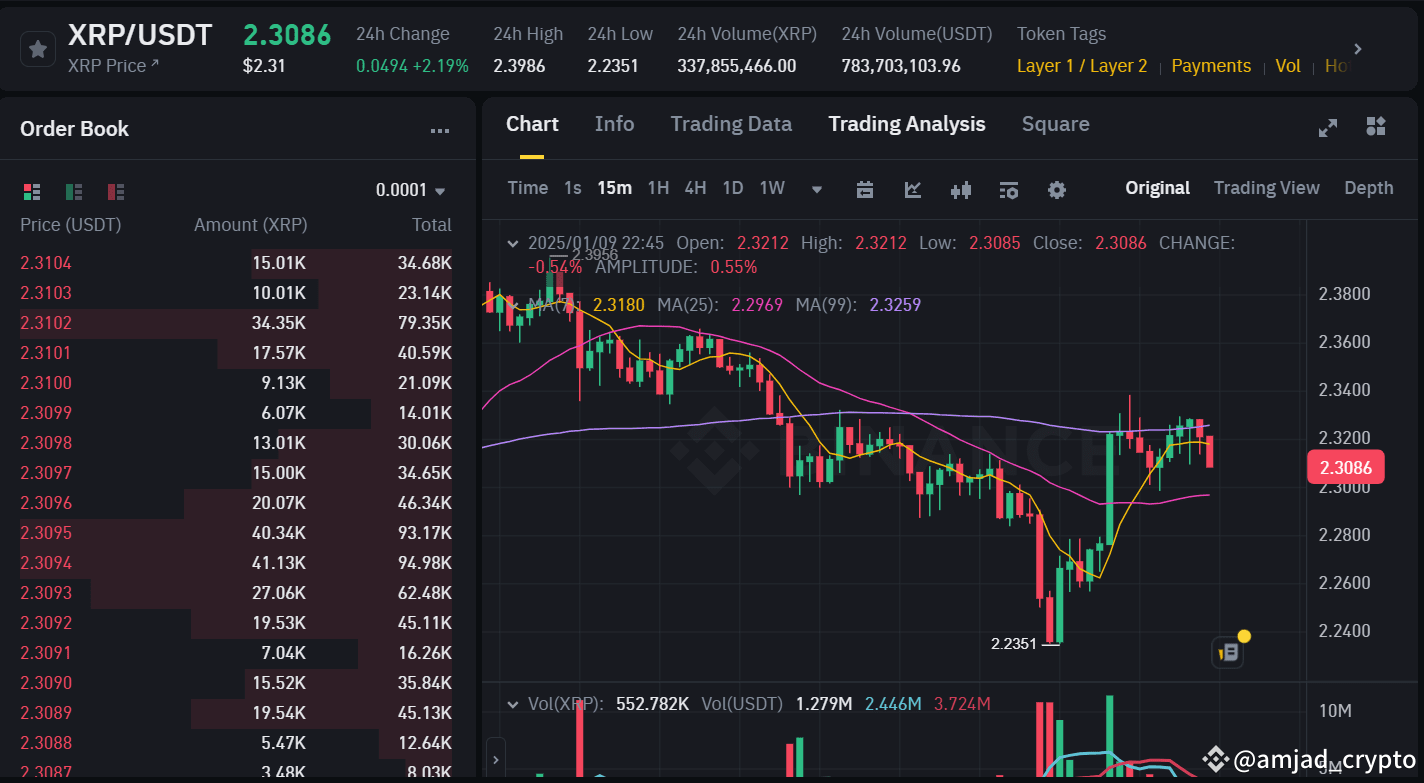
Task: Open the Trading Analysis tab
Action: (x=907, y=124)
